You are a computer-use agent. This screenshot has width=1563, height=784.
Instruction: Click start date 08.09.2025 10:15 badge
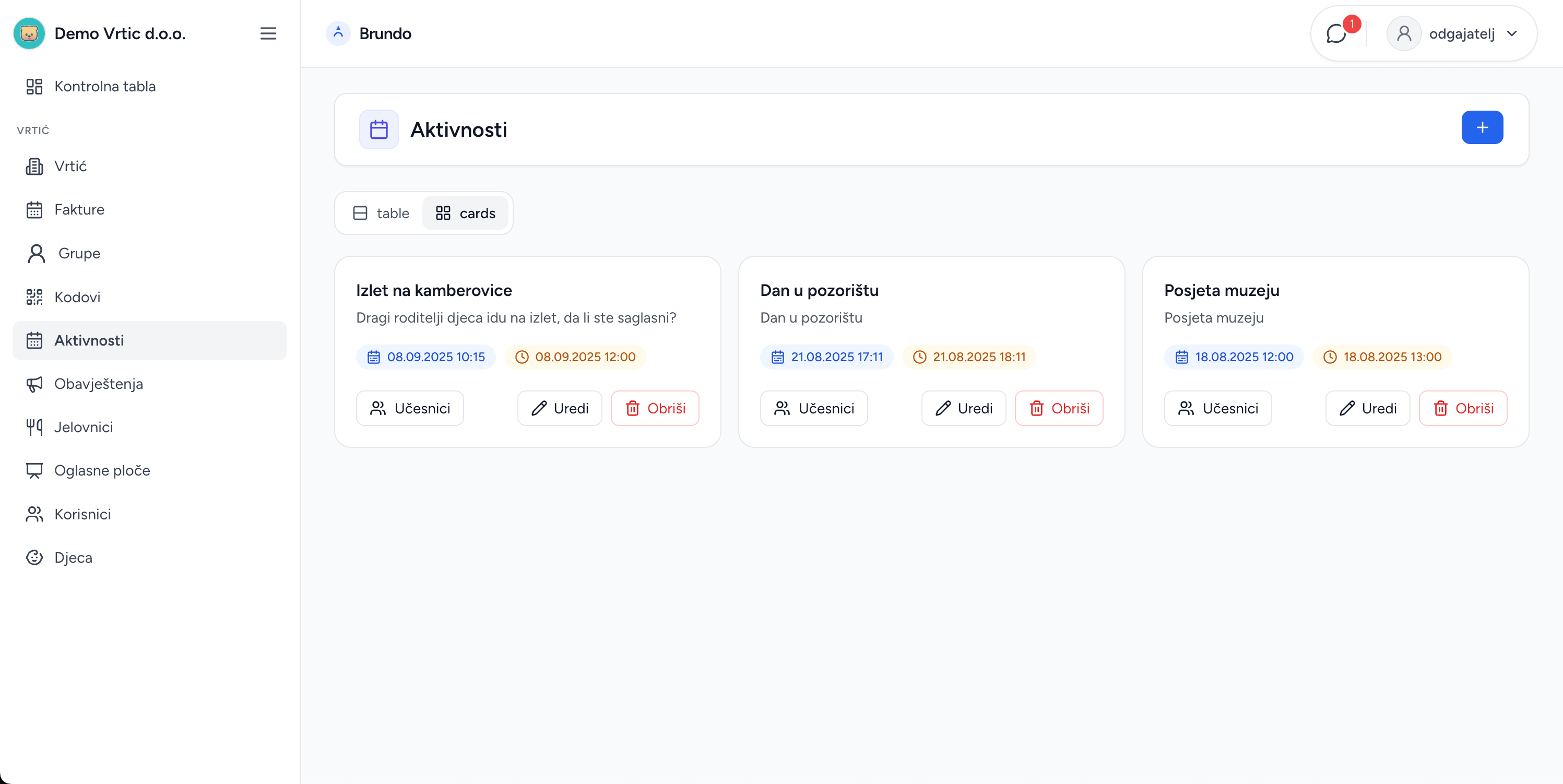point(426,357)
